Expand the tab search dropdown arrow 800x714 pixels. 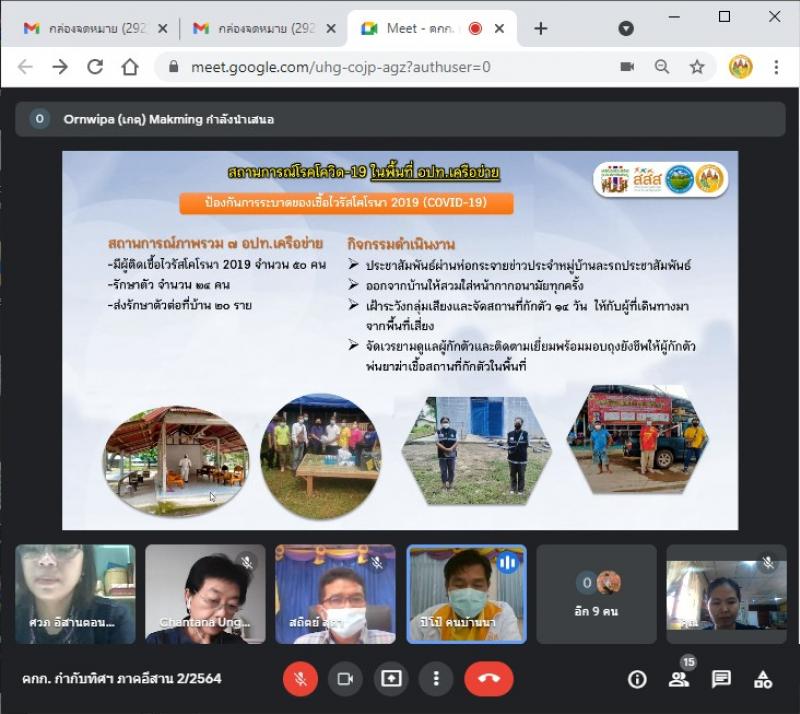click(x=626, y=29)
